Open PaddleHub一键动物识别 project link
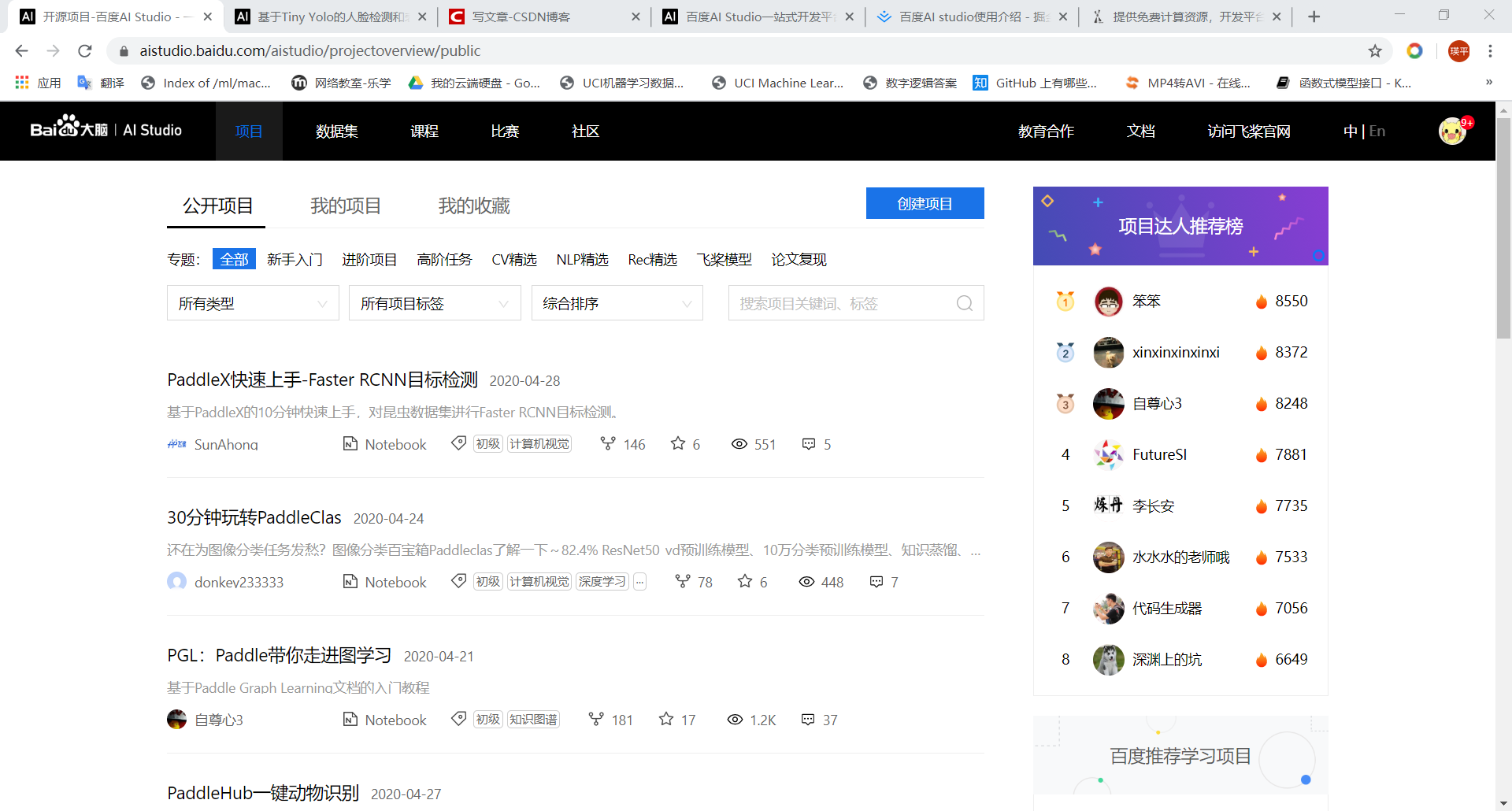Image resolution: width=1512 pixels, height=811 pixels. click(x=263, y=793)
